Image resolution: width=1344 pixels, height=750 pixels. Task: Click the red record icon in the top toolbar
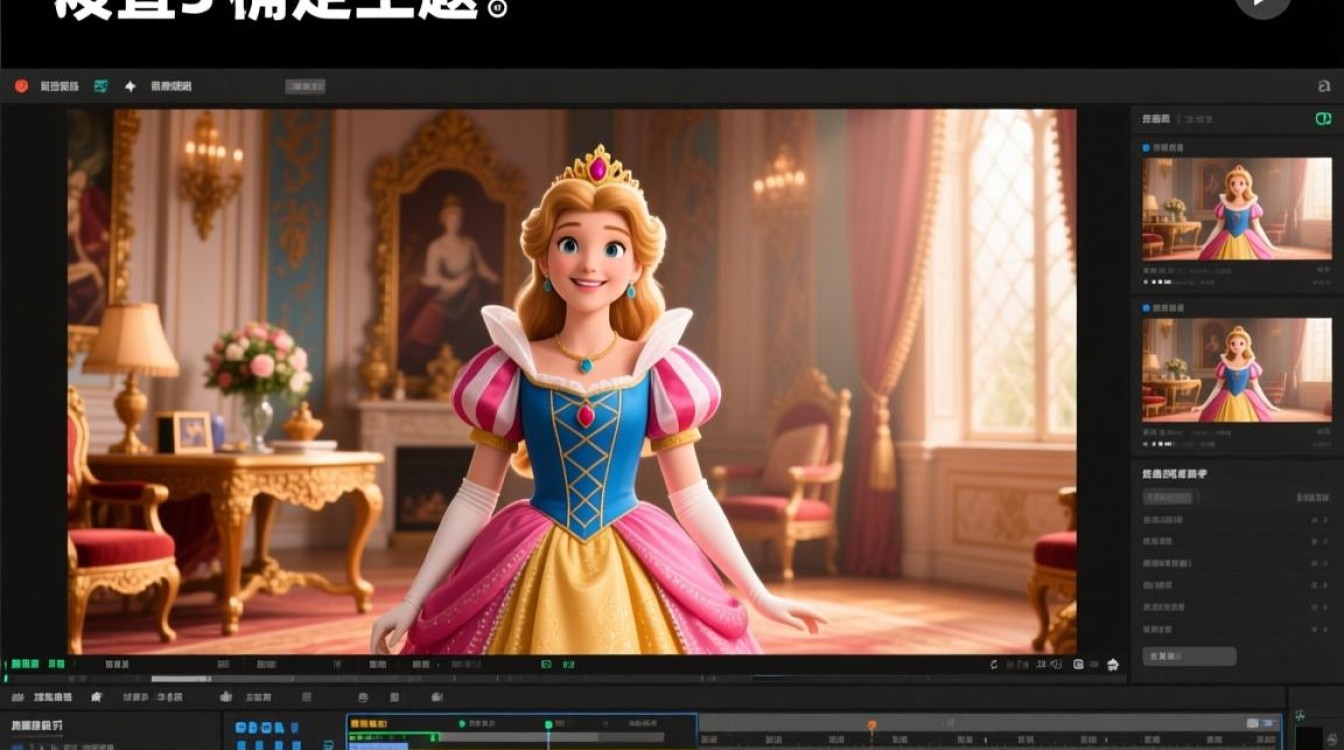click(x=21, y=86)
